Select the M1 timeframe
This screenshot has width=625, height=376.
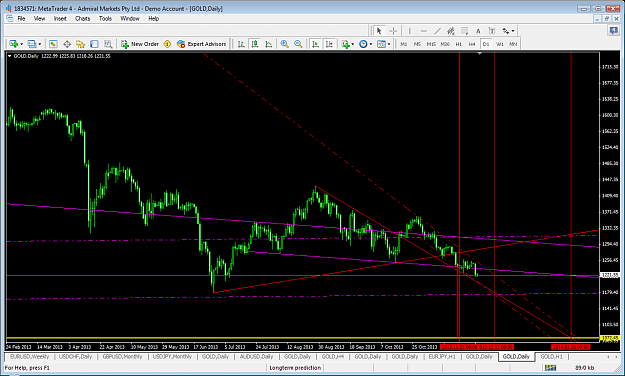click(404, 44)
